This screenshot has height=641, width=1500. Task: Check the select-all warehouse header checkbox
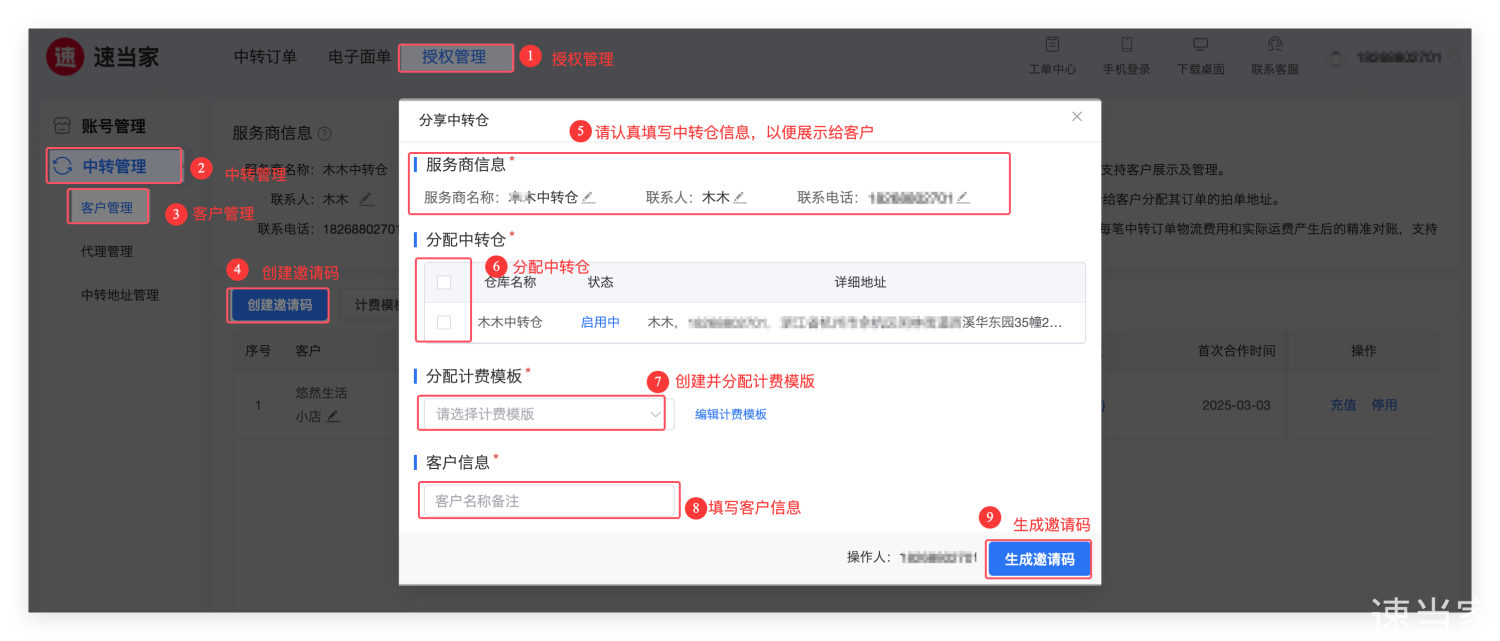click(x=444, y=283)
